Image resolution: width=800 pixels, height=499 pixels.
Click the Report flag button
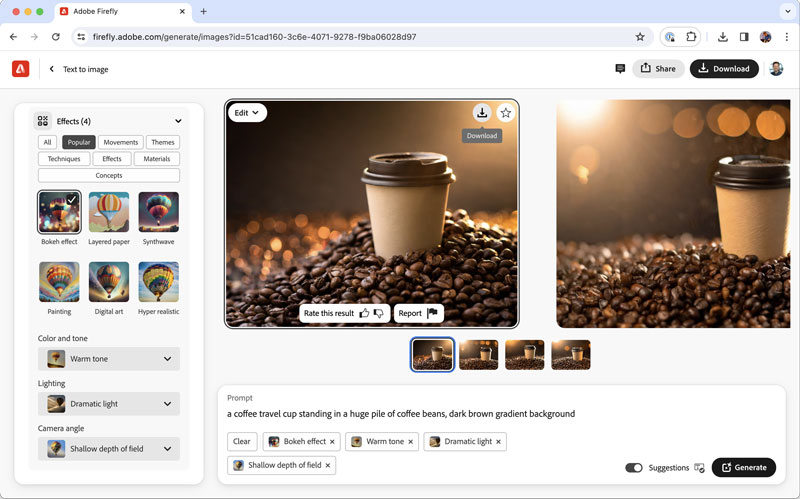(418, 313)
